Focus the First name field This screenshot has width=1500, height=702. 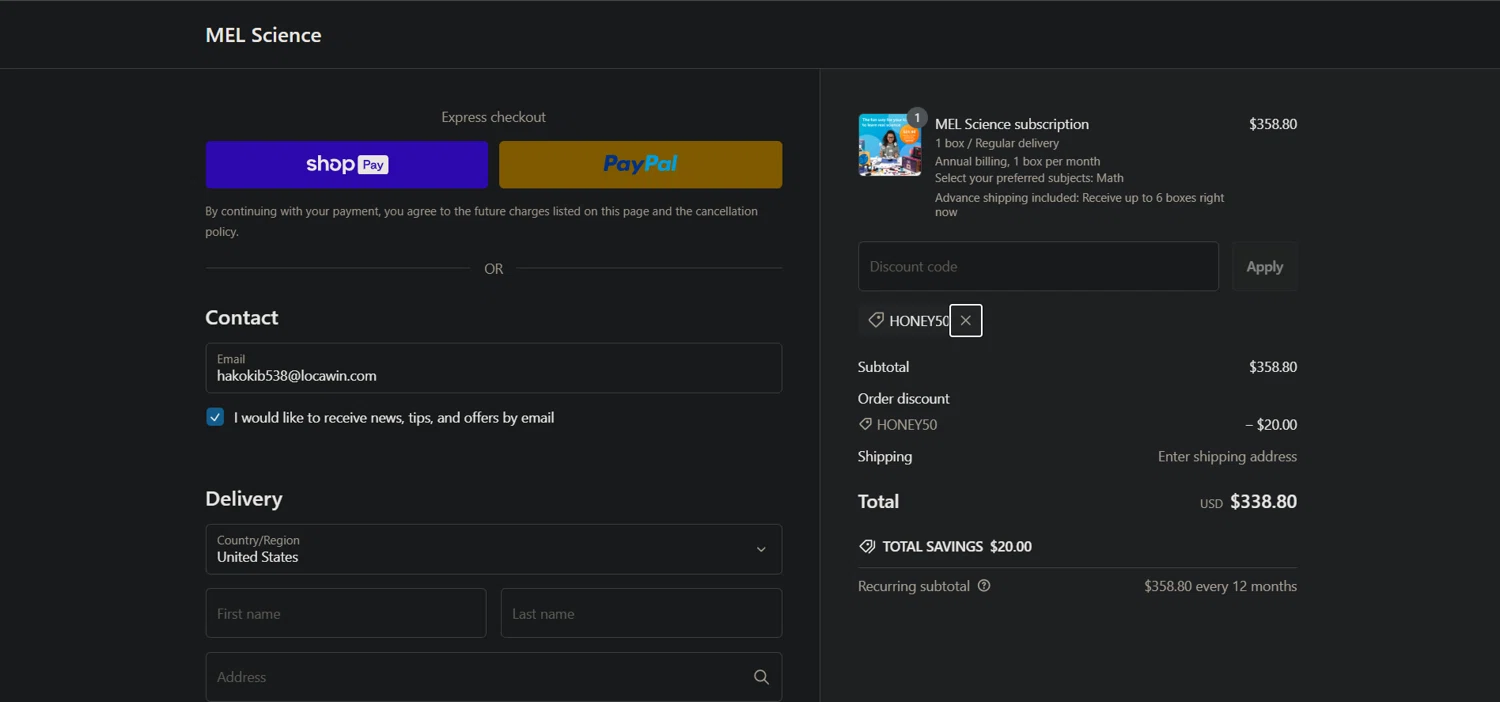(x=345, y=613)
